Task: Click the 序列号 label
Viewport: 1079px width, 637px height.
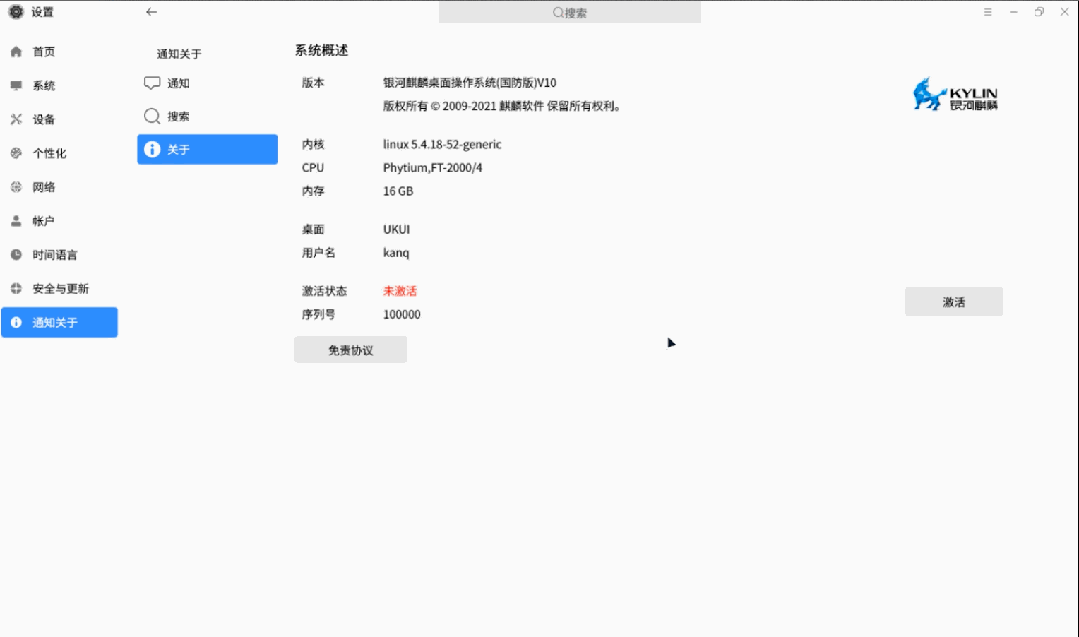Action: click(x=319, y=314)
